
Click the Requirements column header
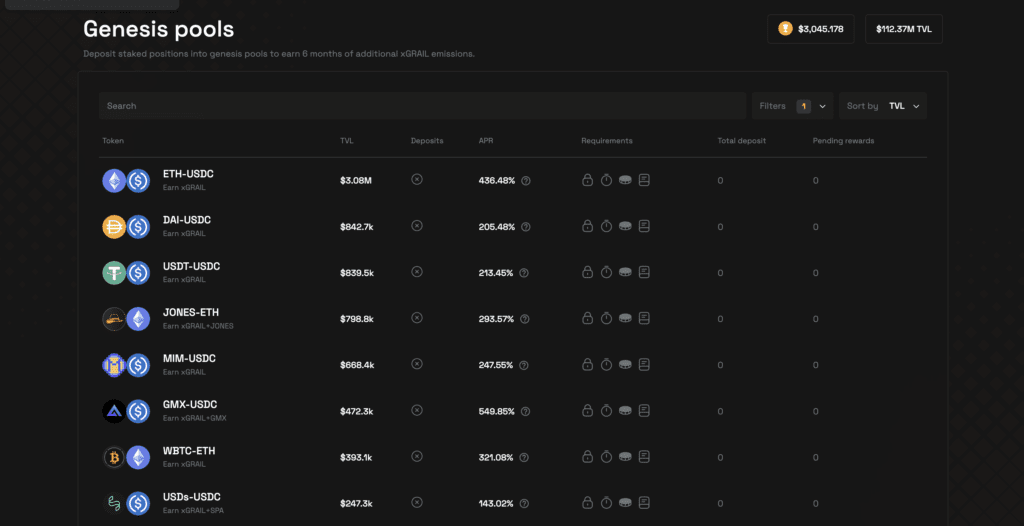click(607, 141)
